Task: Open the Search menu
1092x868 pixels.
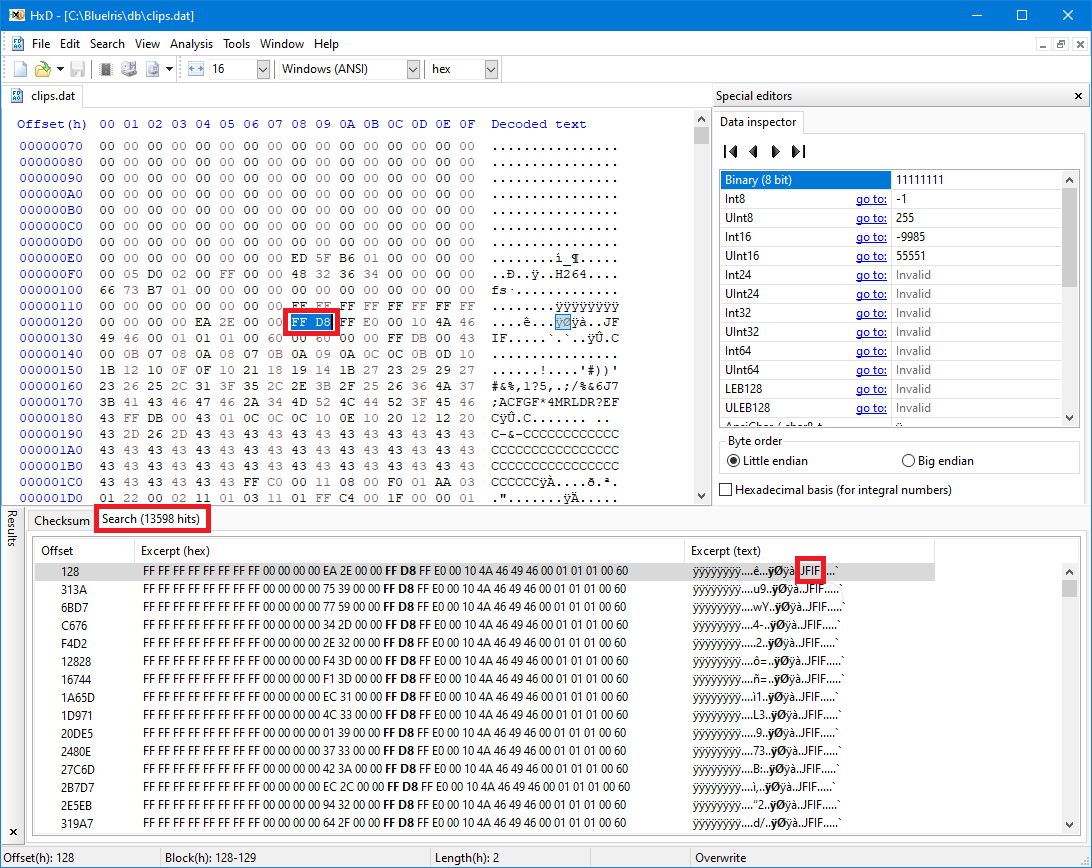Action: coord(107,44)
